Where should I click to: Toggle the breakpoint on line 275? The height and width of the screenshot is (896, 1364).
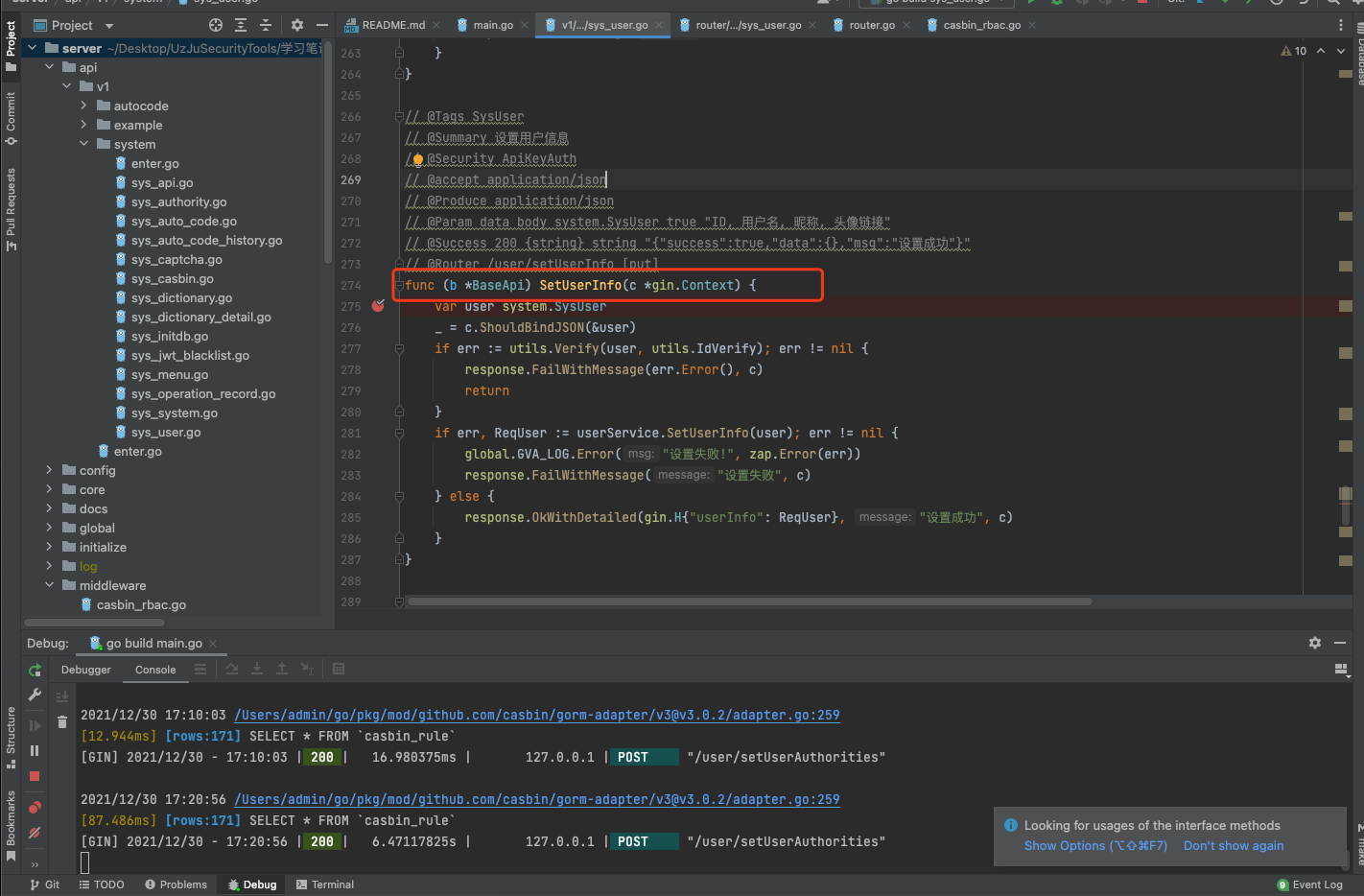[378, 306]
